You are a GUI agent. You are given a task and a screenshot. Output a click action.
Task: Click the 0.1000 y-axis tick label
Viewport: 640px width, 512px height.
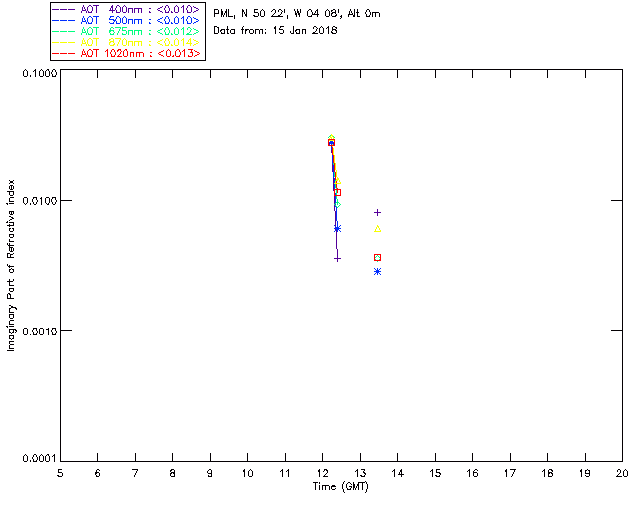pyautogui.click(x=40, y=73)
